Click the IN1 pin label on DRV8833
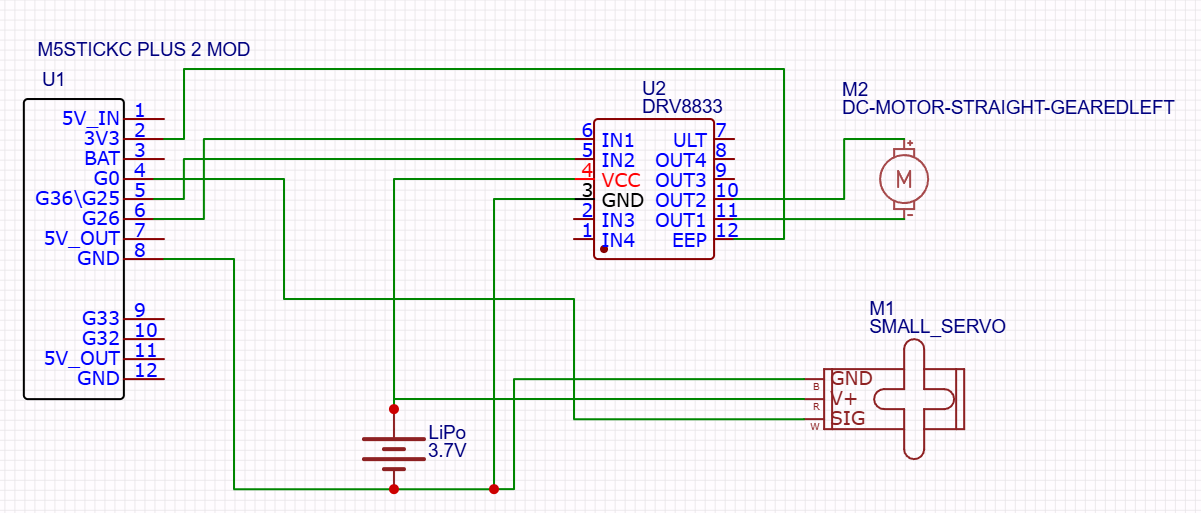The width and height of the screenshot is (1201, 513). coord(617,139)
